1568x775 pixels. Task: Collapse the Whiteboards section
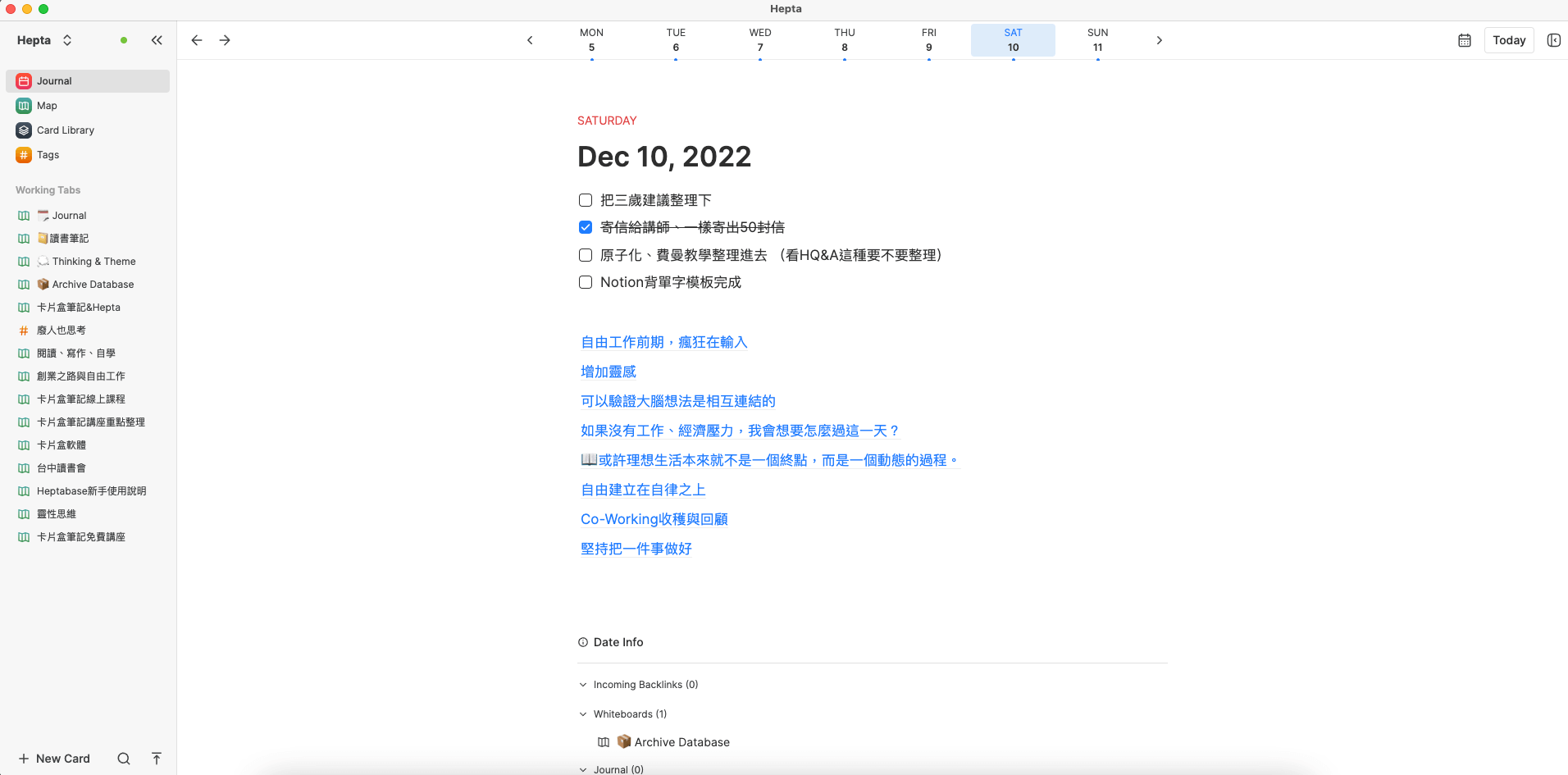[x=583, y=714]
